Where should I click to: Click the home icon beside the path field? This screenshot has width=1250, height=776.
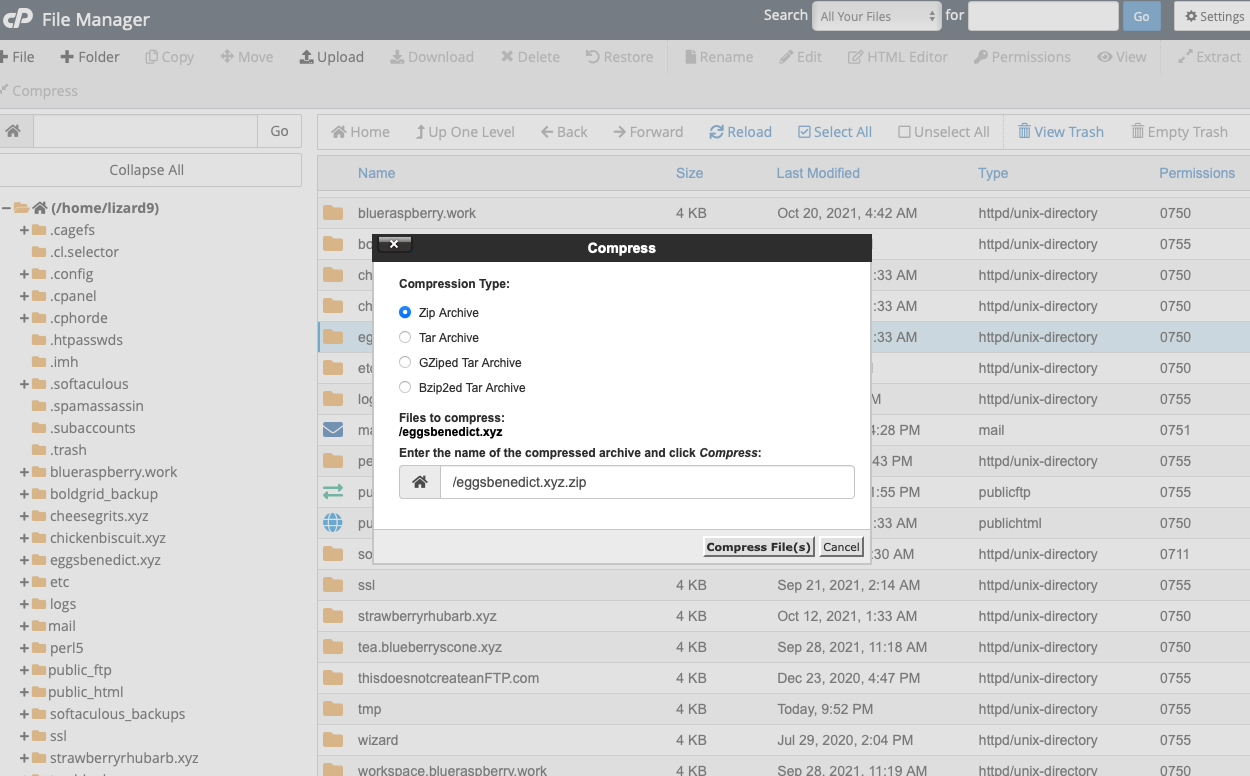pyautogui.click(x=13, y=131)
